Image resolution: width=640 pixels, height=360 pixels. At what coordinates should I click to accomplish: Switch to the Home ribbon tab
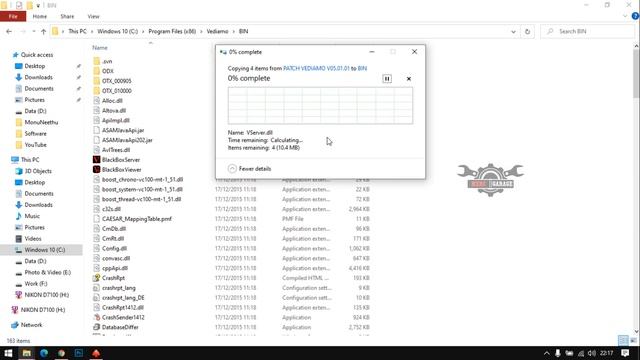[40, 16]
